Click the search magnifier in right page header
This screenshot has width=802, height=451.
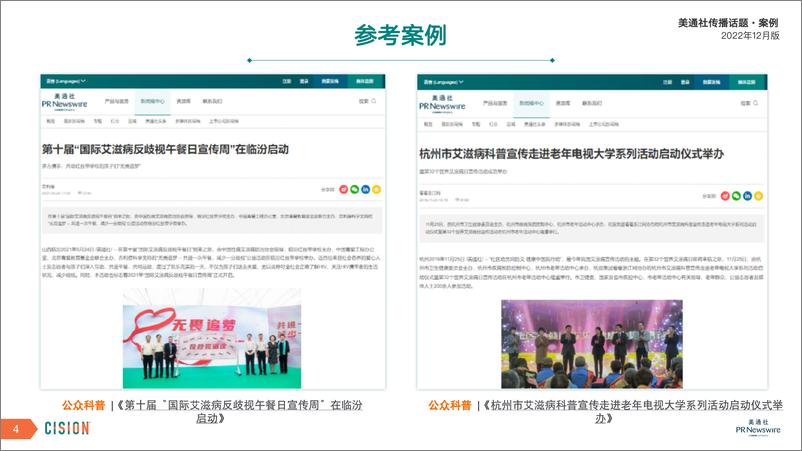[x=756, y=103]
